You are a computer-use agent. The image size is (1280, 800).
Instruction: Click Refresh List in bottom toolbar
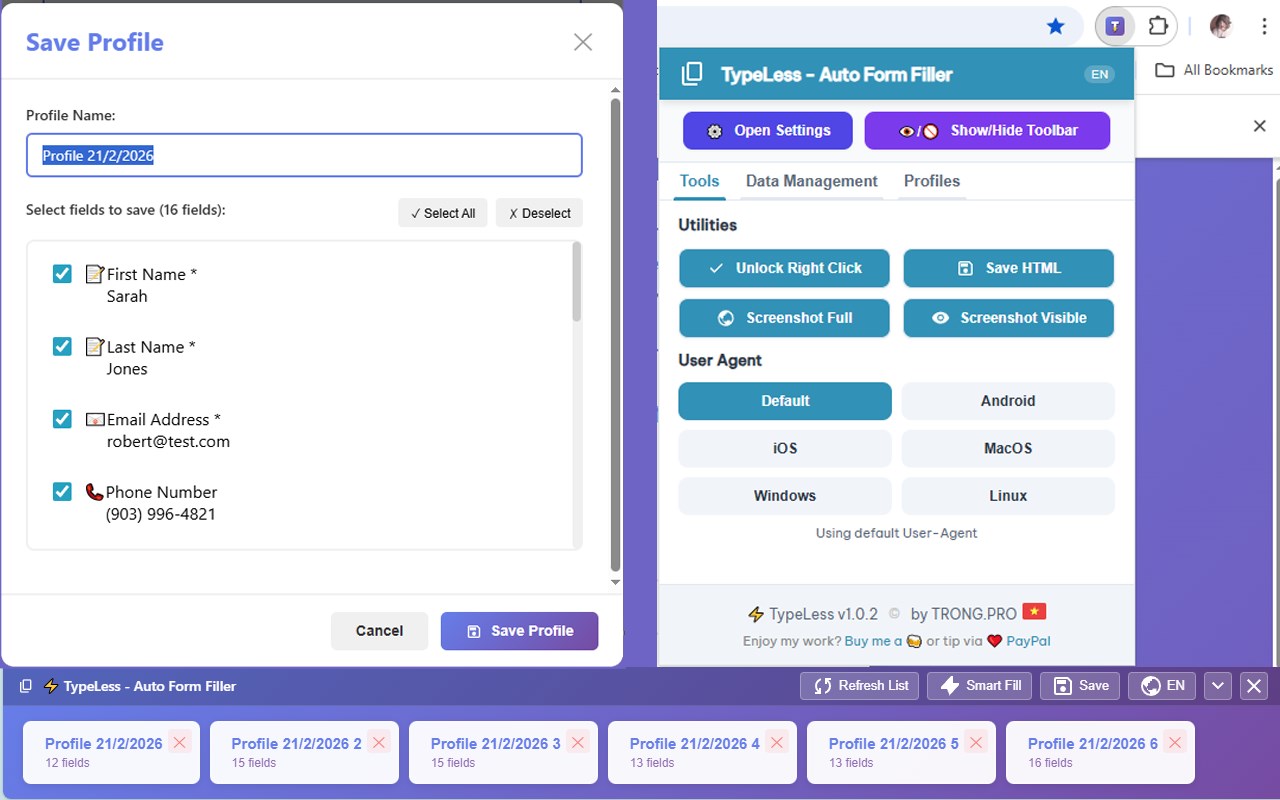[x=859, y=686]
